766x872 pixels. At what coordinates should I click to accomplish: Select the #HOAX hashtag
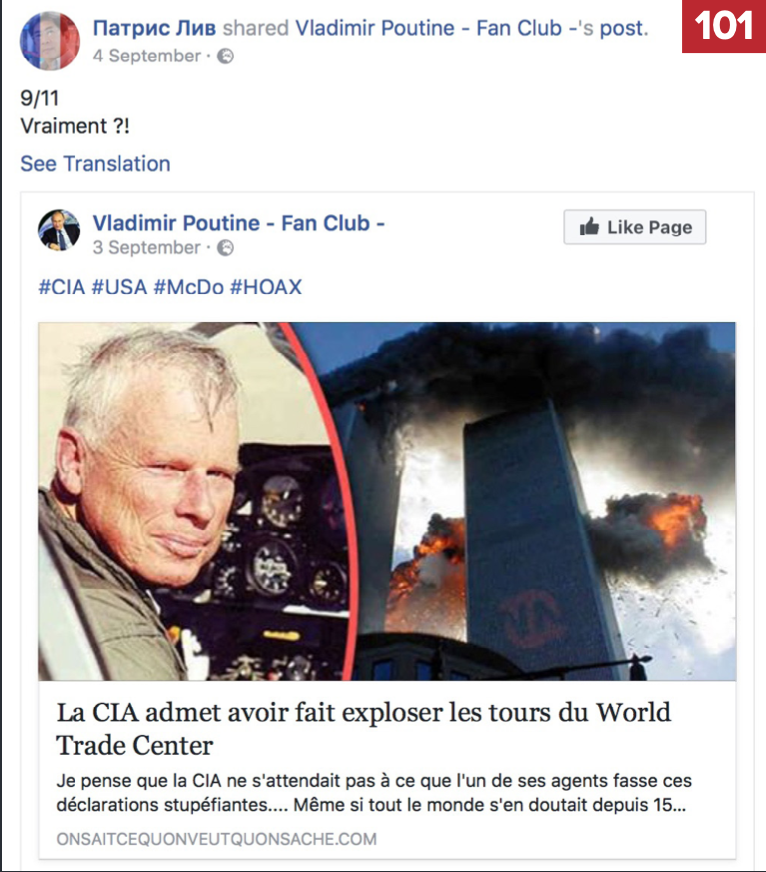(x=266, y=287)
